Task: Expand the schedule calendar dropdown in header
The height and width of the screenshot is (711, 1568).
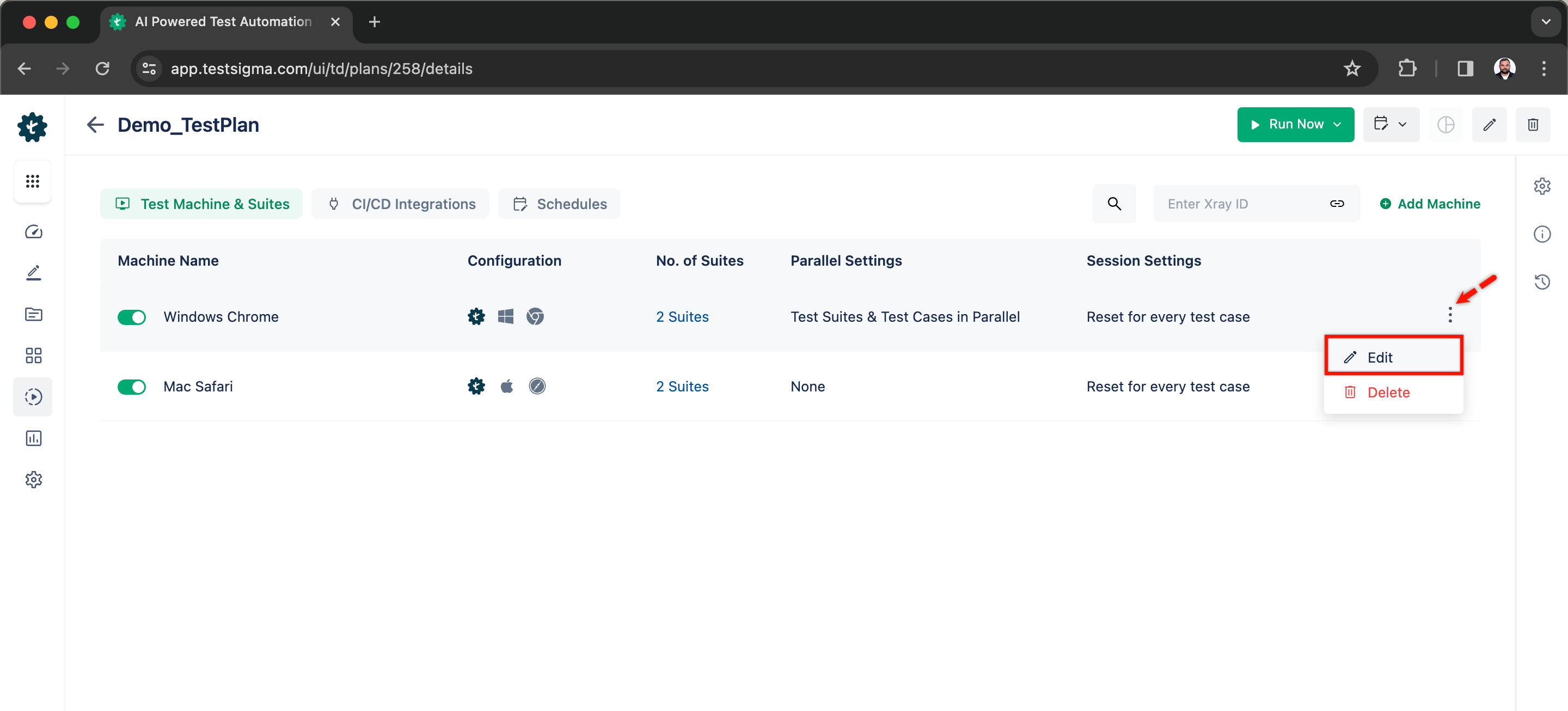Action: pyautogui.click(x=1391, y=125)
